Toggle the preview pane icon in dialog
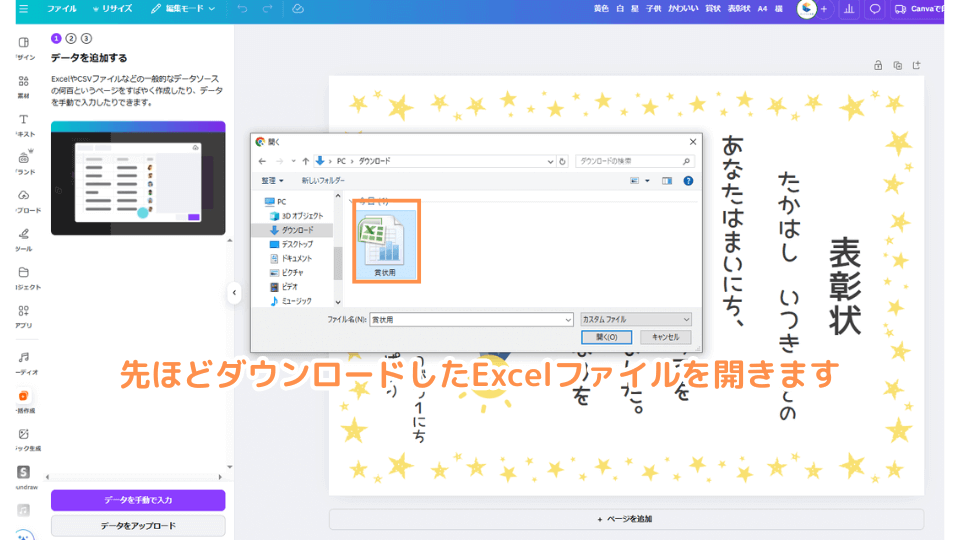The width and height of the screenshot is (960, 540). [667, 181]
